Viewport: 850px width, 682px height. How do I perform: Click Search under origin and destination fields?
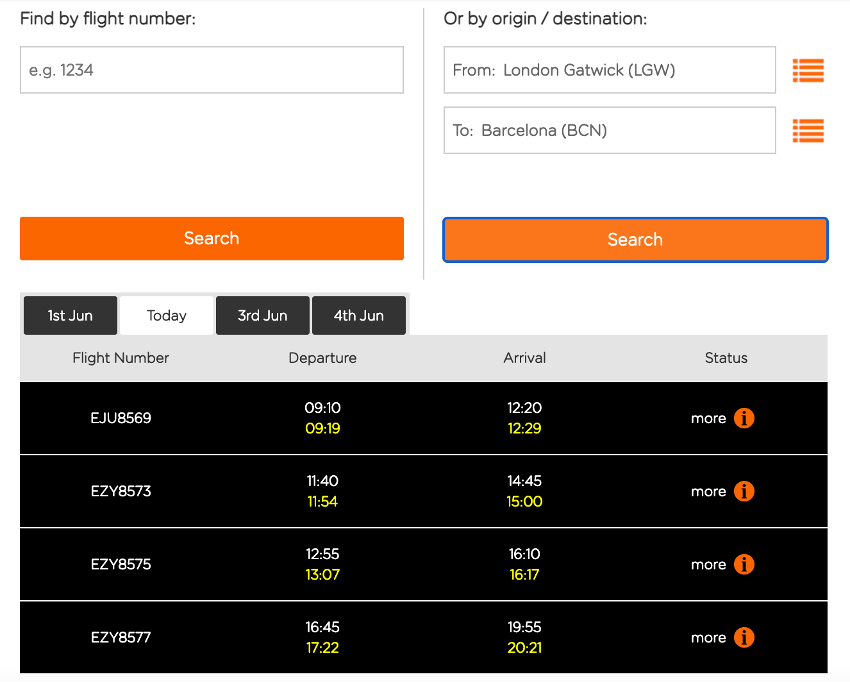[635, 239]
